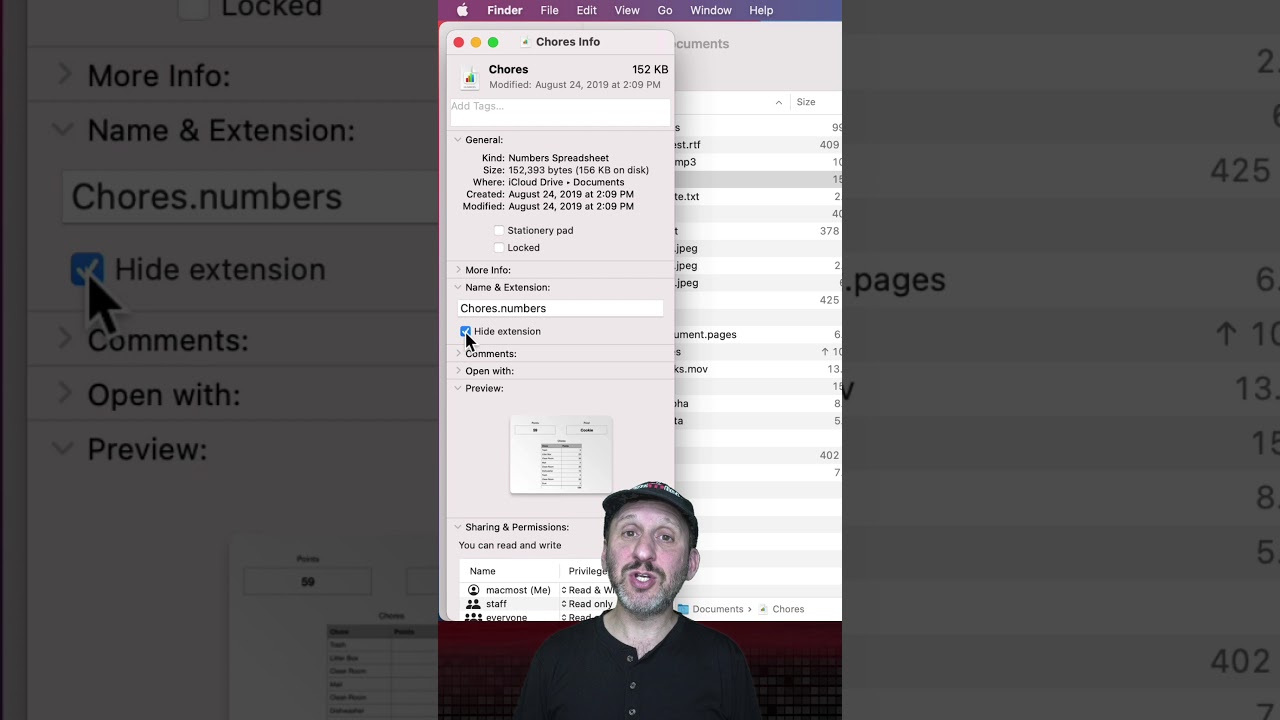Click the 152 KB size in header
The image size is (1280, 720).
tap(650, 70)
